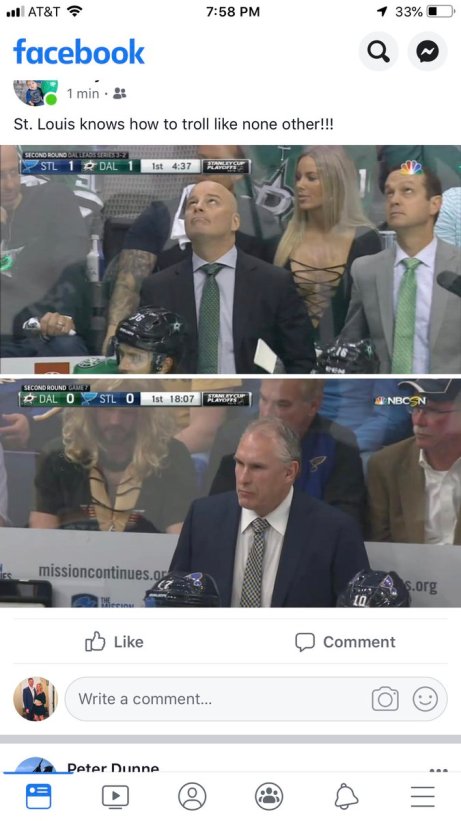The height and width of the screenshot is (821, 461).
Task: Open Groups tab icon
Action: pos(269,796)
